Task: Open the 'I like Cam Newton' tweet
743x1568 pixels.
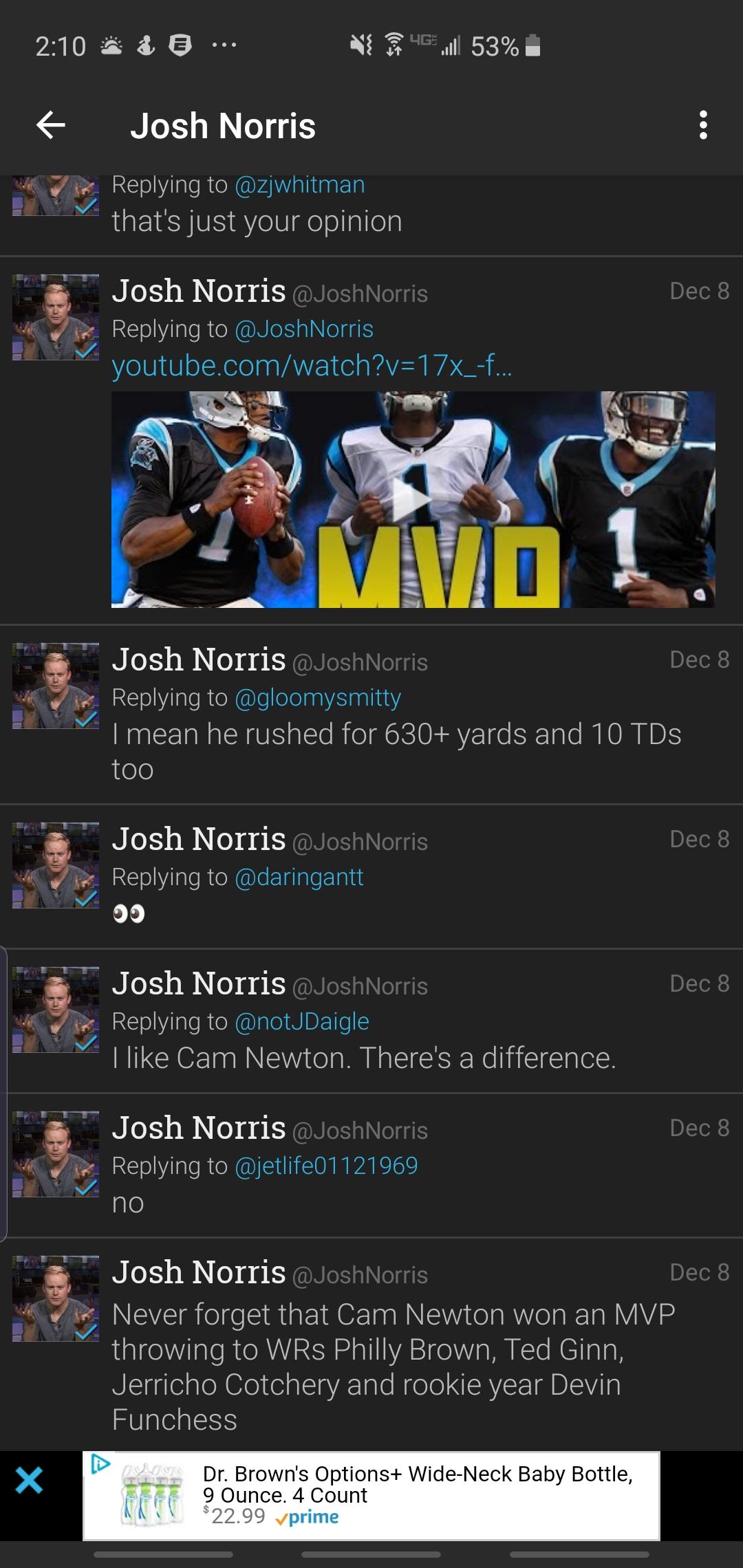Action: pyautogui.click(x=371, y=1021)
